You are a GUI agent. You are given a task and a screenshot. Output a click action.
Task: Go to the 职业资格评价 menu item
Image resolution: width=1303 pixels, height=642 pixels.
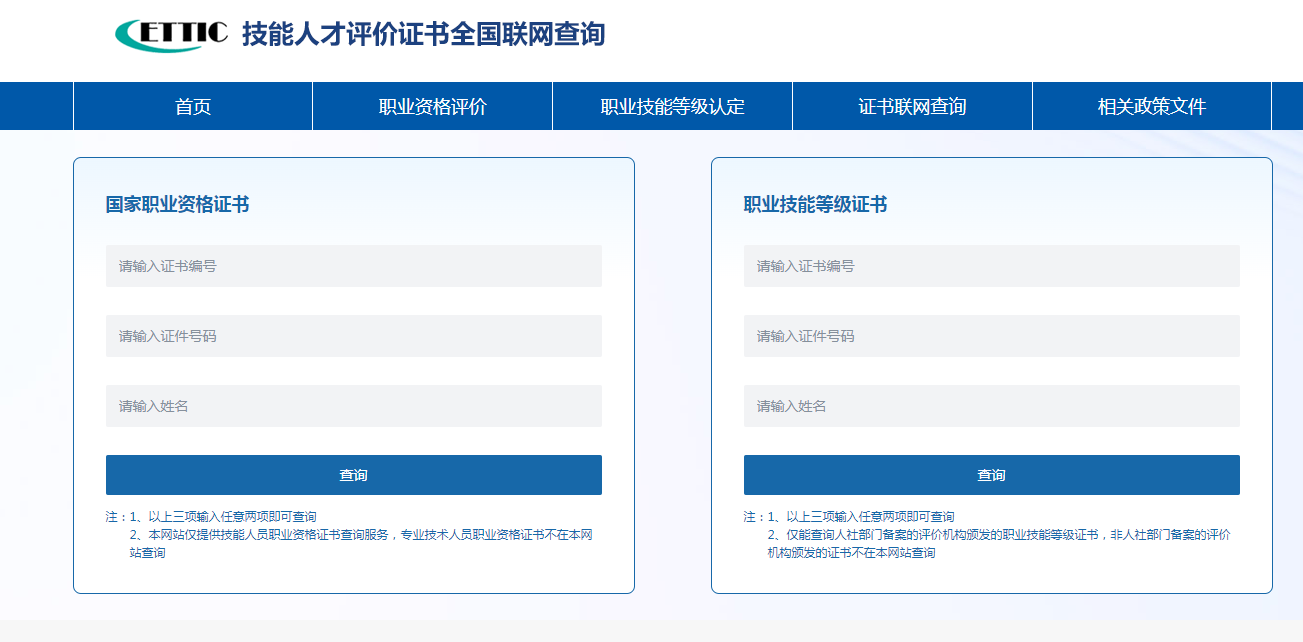(432, 107)
